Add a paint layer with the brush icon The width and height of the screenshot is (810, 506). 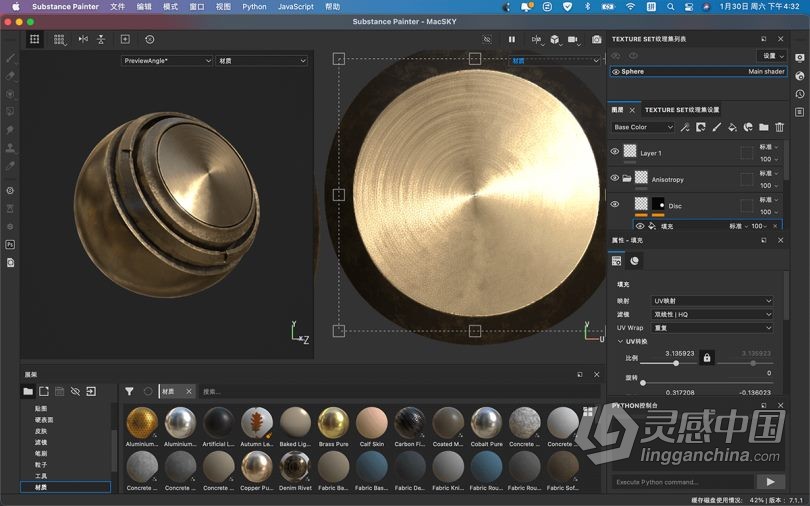[x=716, y=127]
